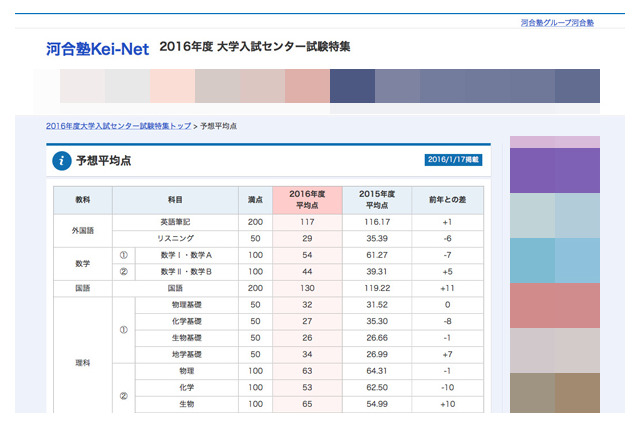Image resolution: width=640 pixels, height=426 pixels.
Task: Select the 予想平均点 section heading
Action: pyautogui.click(x=104, y=161)
